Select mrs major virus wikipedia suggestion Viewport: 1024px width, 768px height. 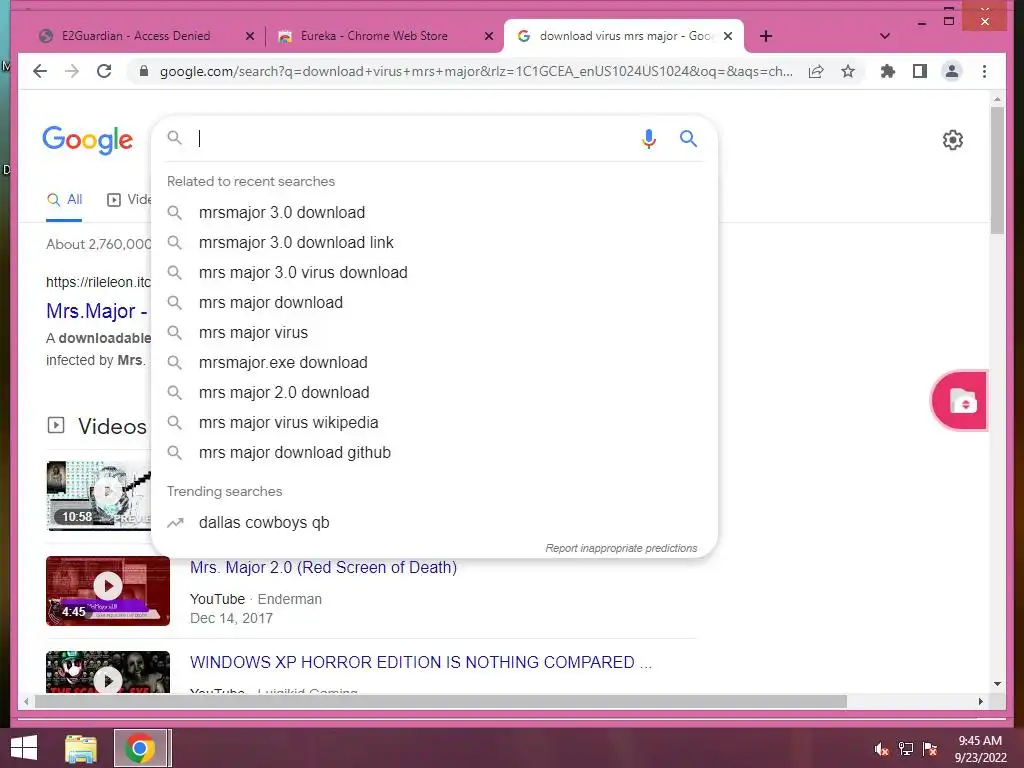(x=434, y=423)
